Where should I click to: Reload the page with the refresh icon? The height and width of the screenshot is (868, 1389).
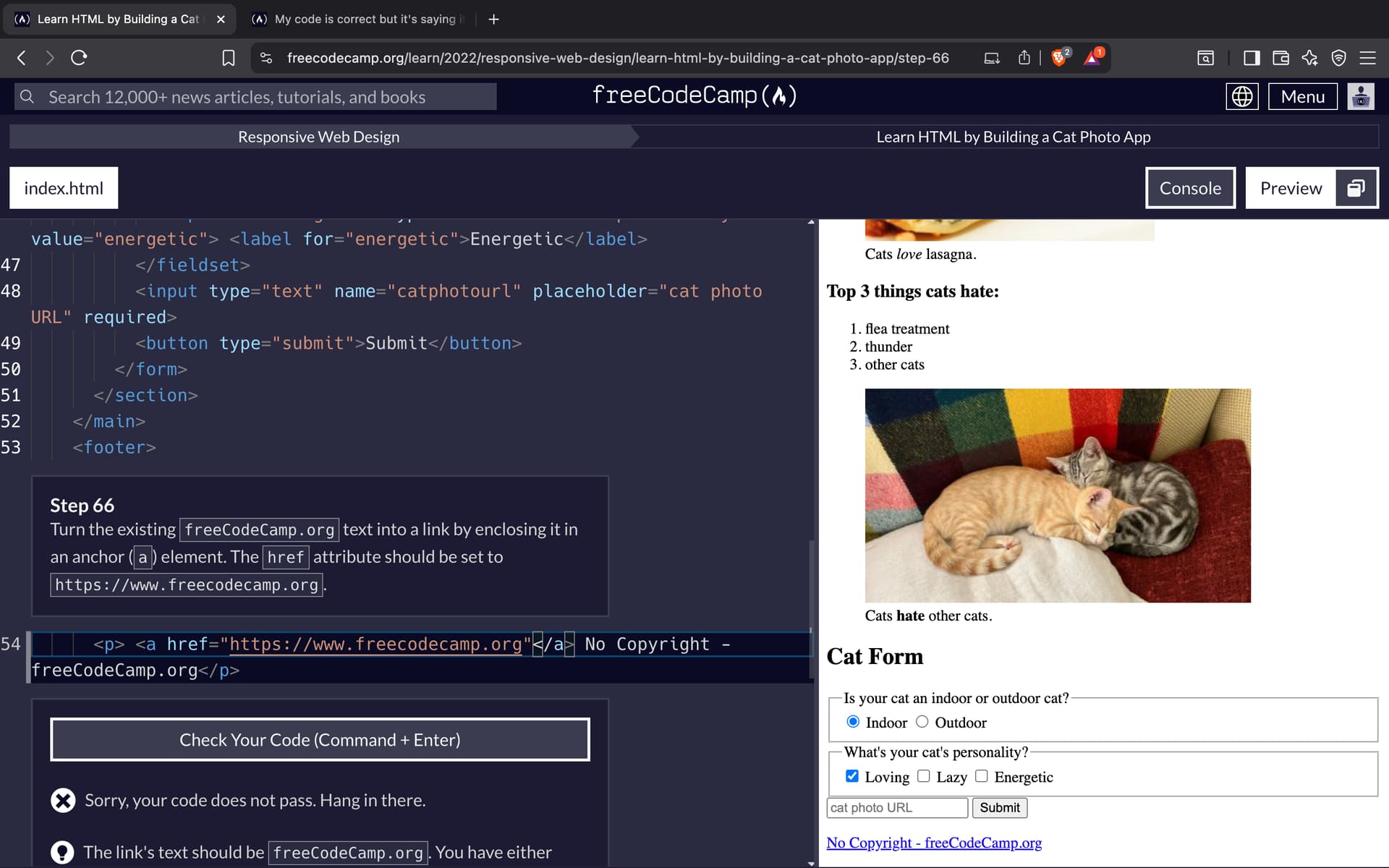[x=79, y=58]
